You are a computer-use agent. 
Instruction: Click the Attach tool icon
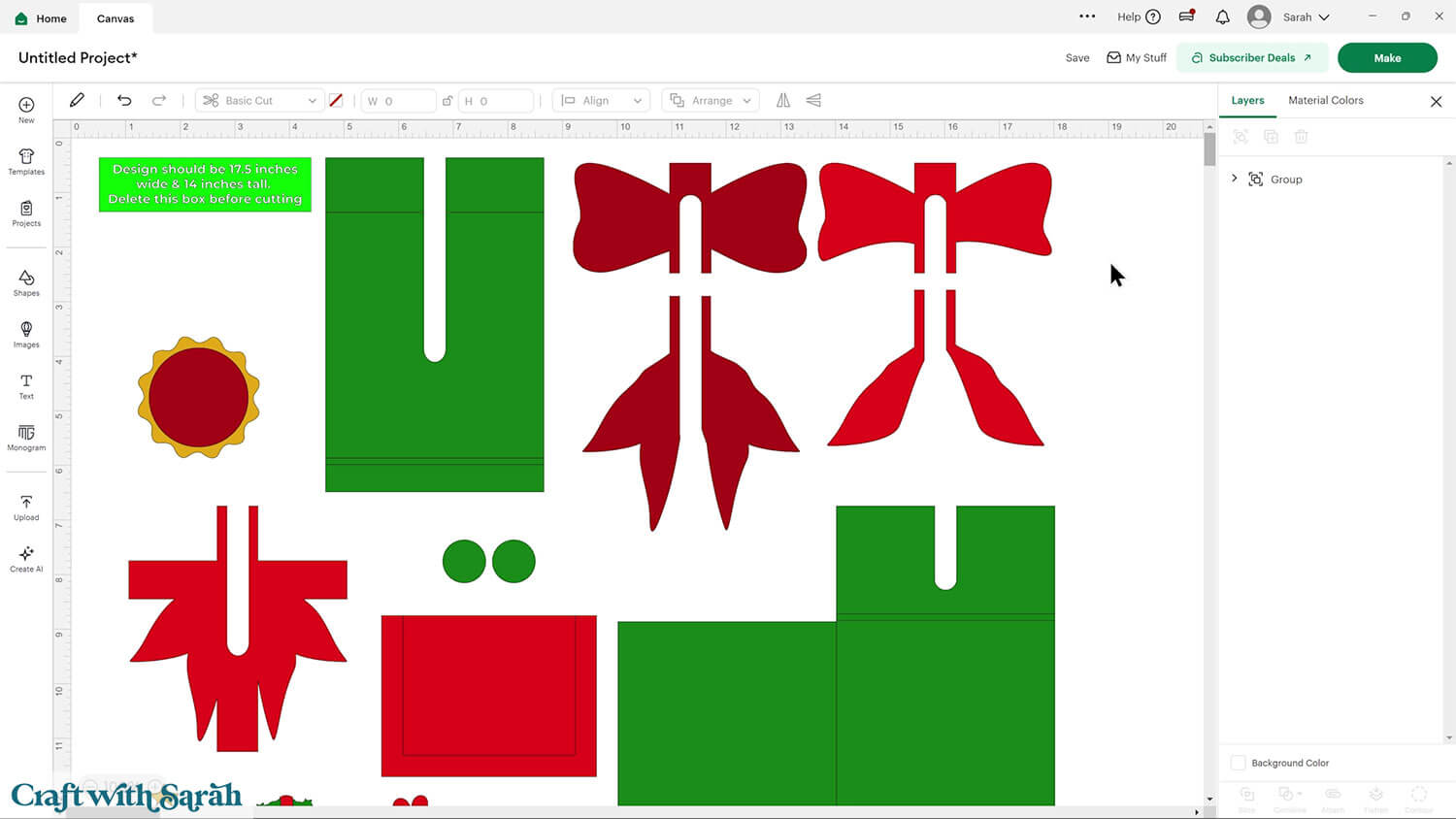pyautogui.click(x=1333, y=799)
